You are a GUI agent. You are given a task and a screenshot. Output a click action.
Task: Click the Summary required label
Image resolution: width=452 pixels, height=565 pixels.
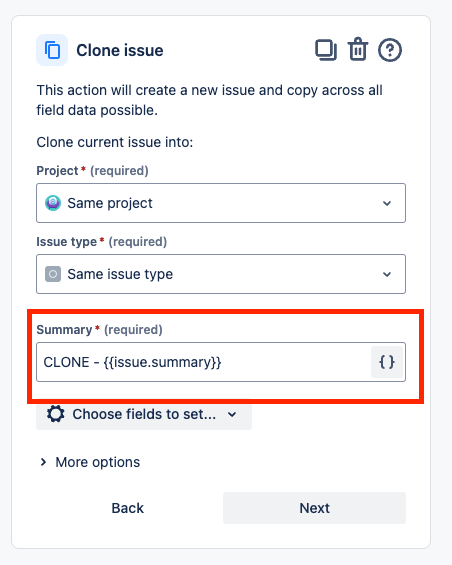click(x=99, y=329)
